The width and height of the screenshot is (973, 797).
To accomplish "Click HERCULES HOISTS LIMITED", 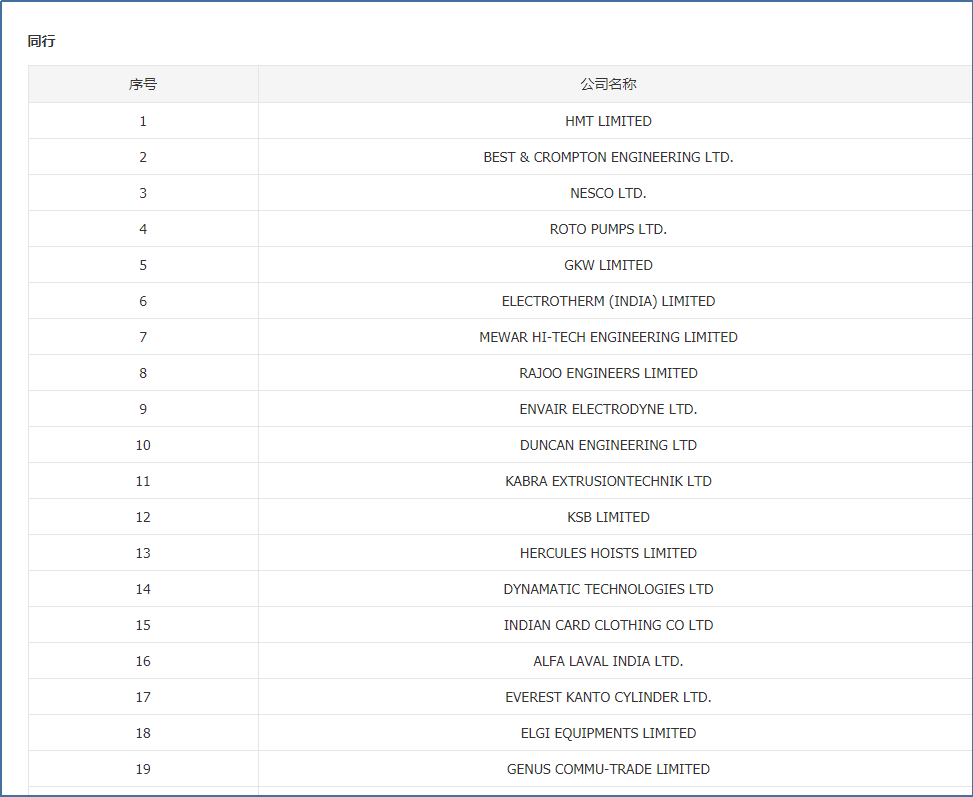I will pos(609,553).
